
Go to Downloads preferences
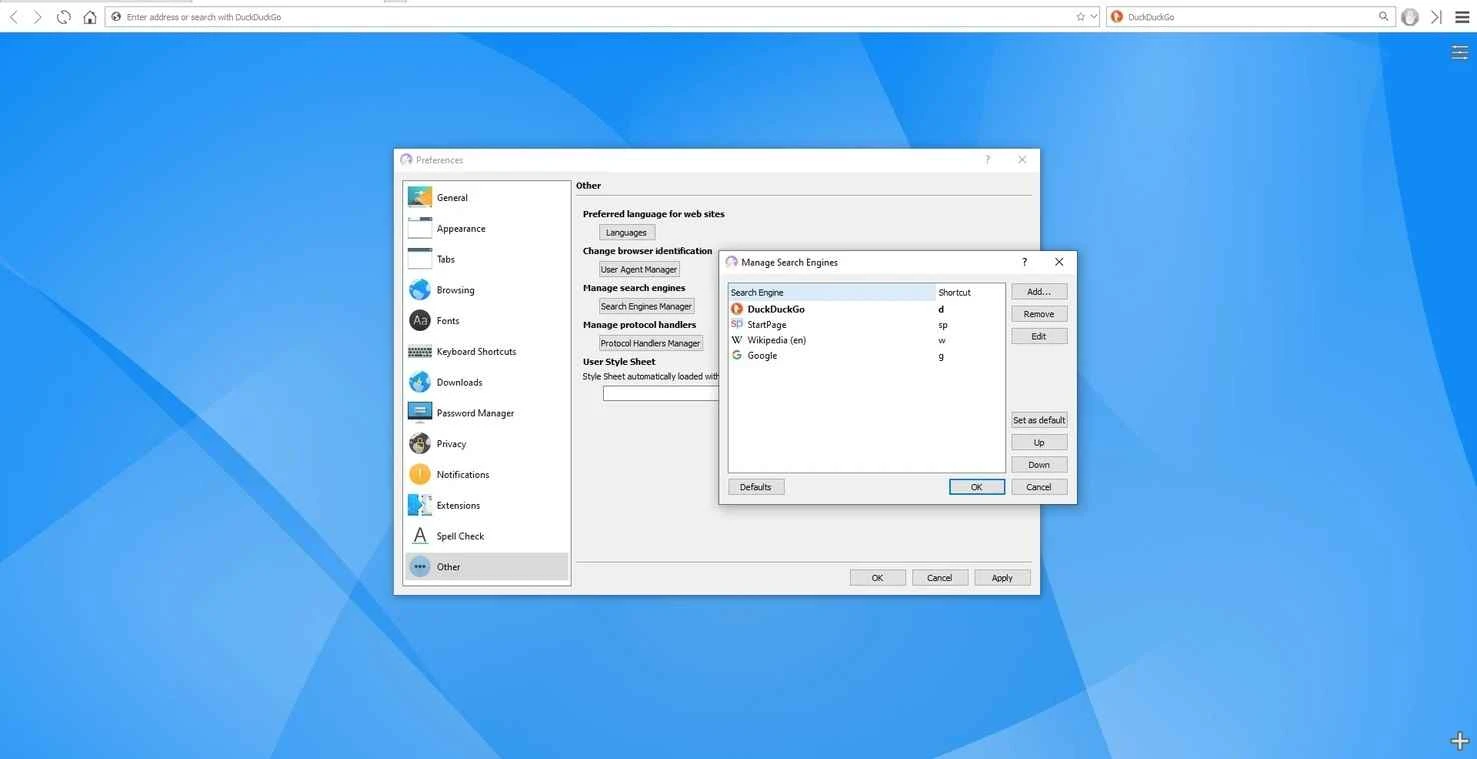point(487,382)
